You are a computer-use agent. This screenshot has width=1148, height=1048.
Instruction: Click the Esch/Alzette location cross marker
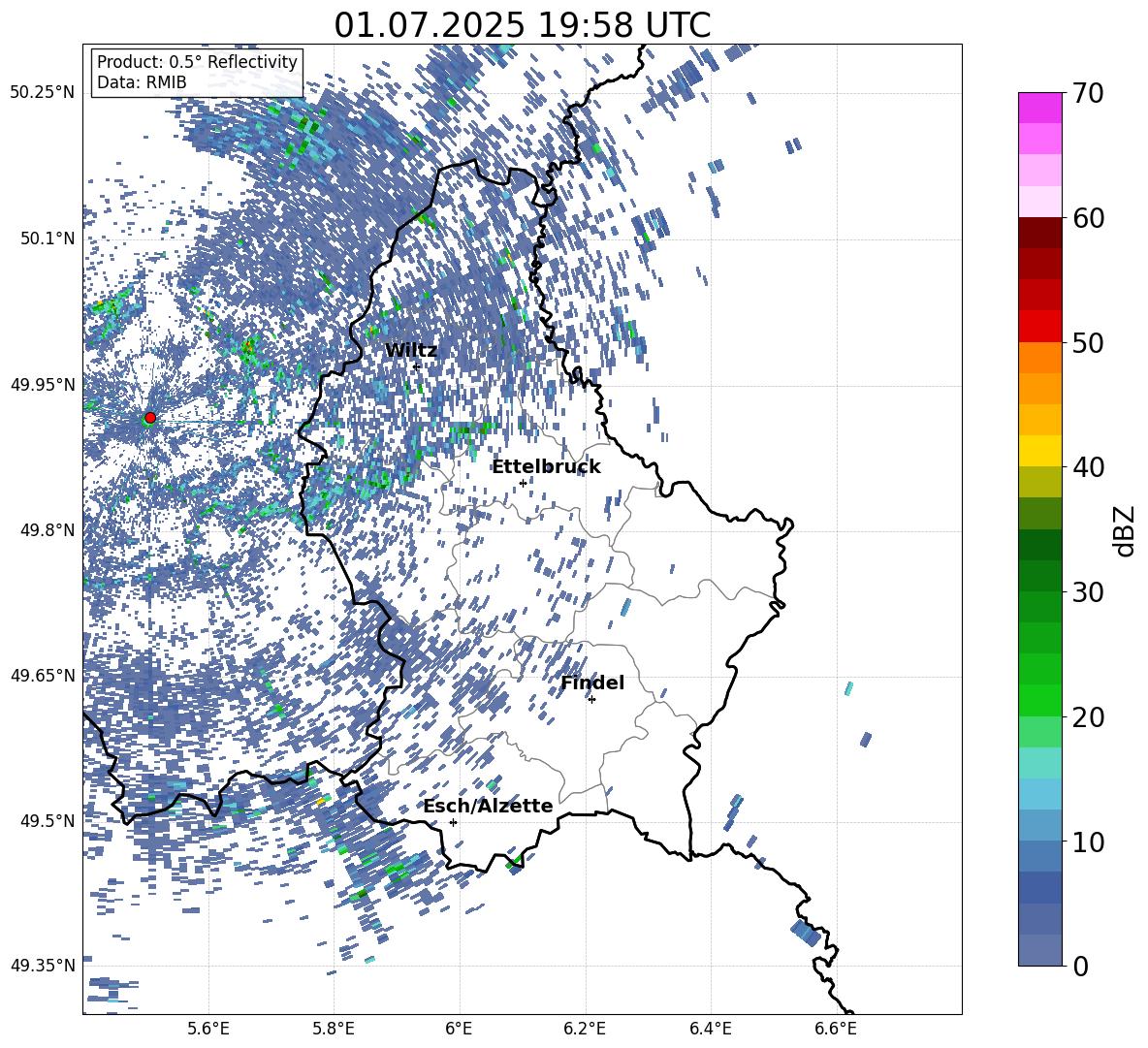point(453,822)
